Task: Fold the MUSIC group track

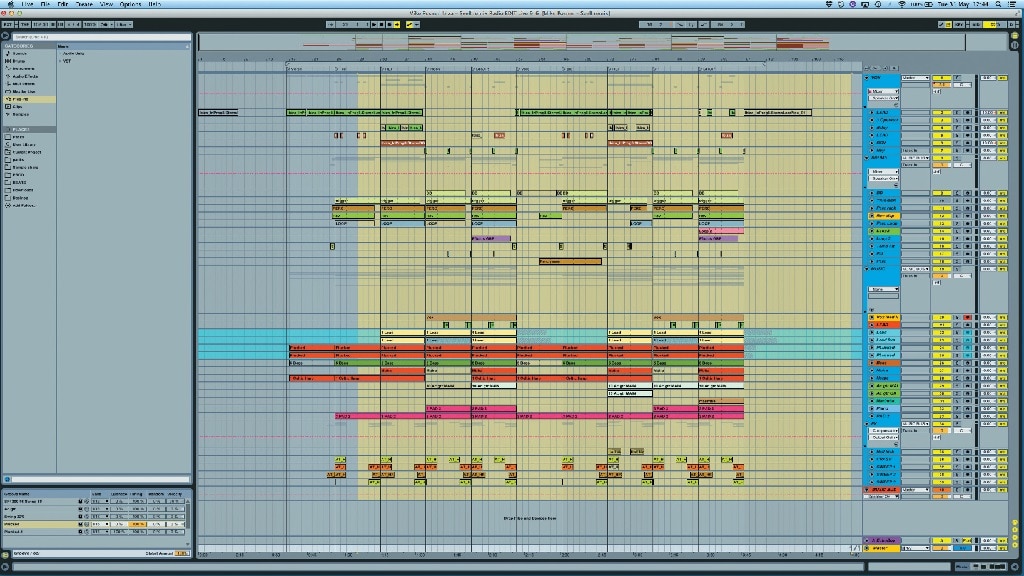Action: [x=867, y=268]
